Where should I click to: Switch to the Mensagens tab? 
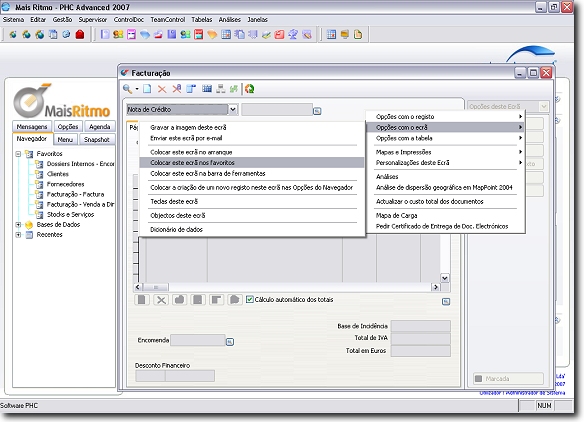[x=32, y=127]
